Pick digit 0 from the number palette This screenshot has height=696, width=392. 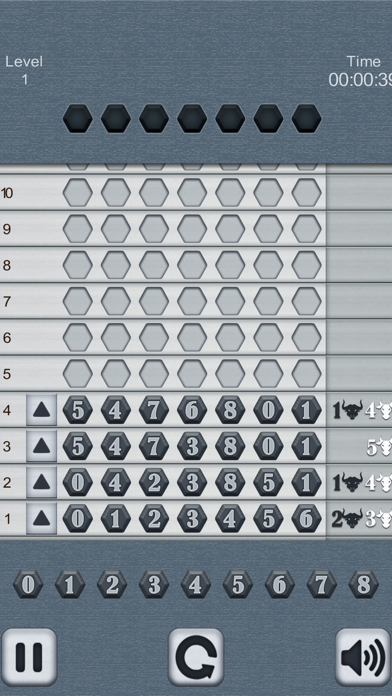[x=28, y=585]
